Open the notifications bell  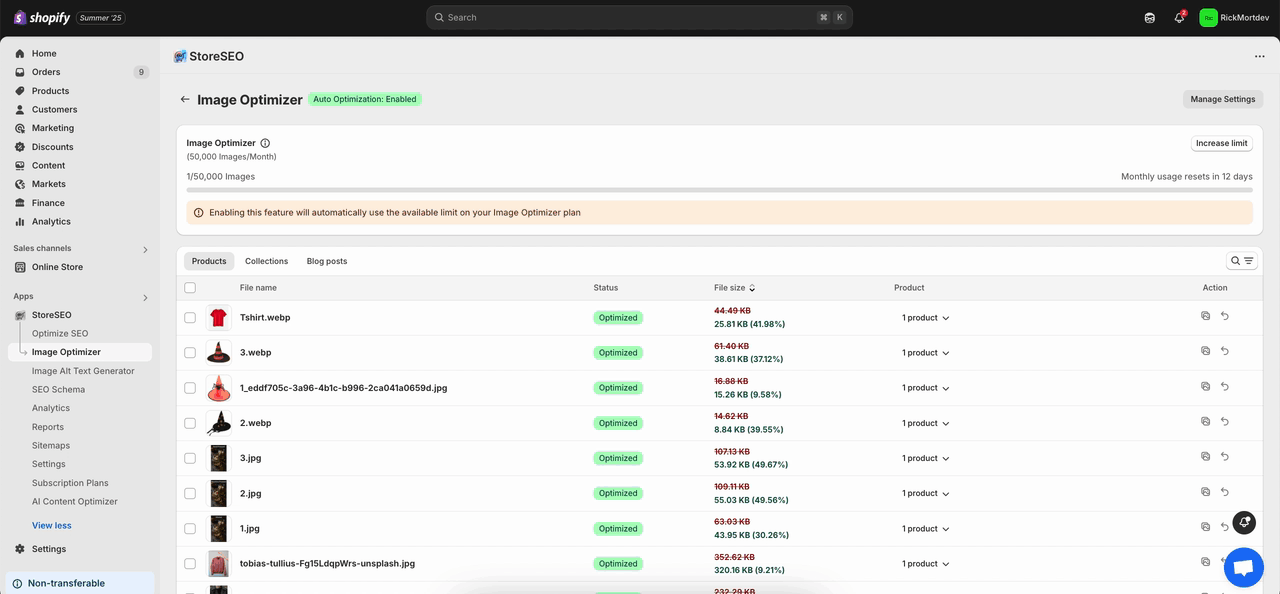pyautogui.click(x=1179, y=18)
